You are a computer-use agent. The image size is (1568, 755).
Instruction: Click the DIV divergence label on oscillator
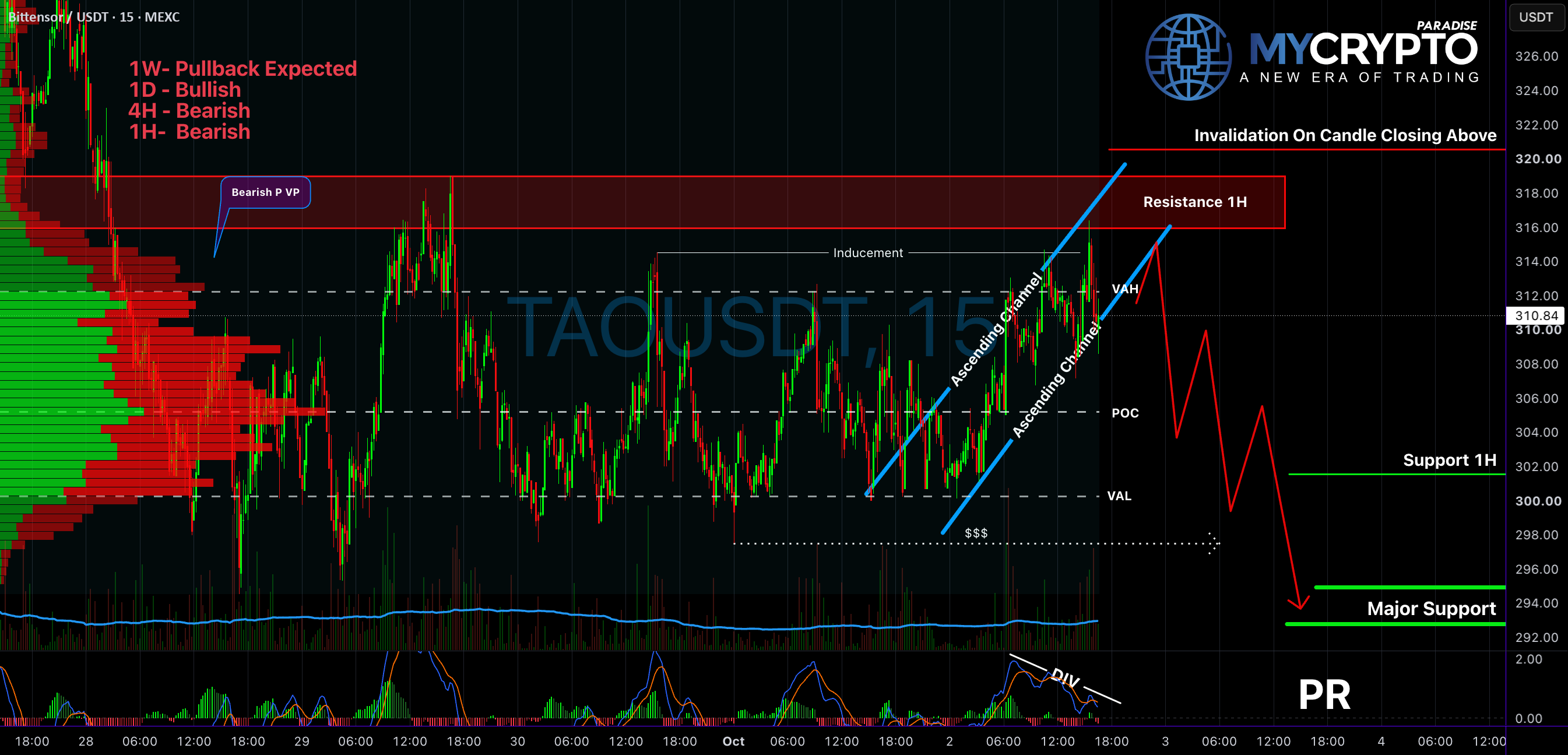point(1064,677)
